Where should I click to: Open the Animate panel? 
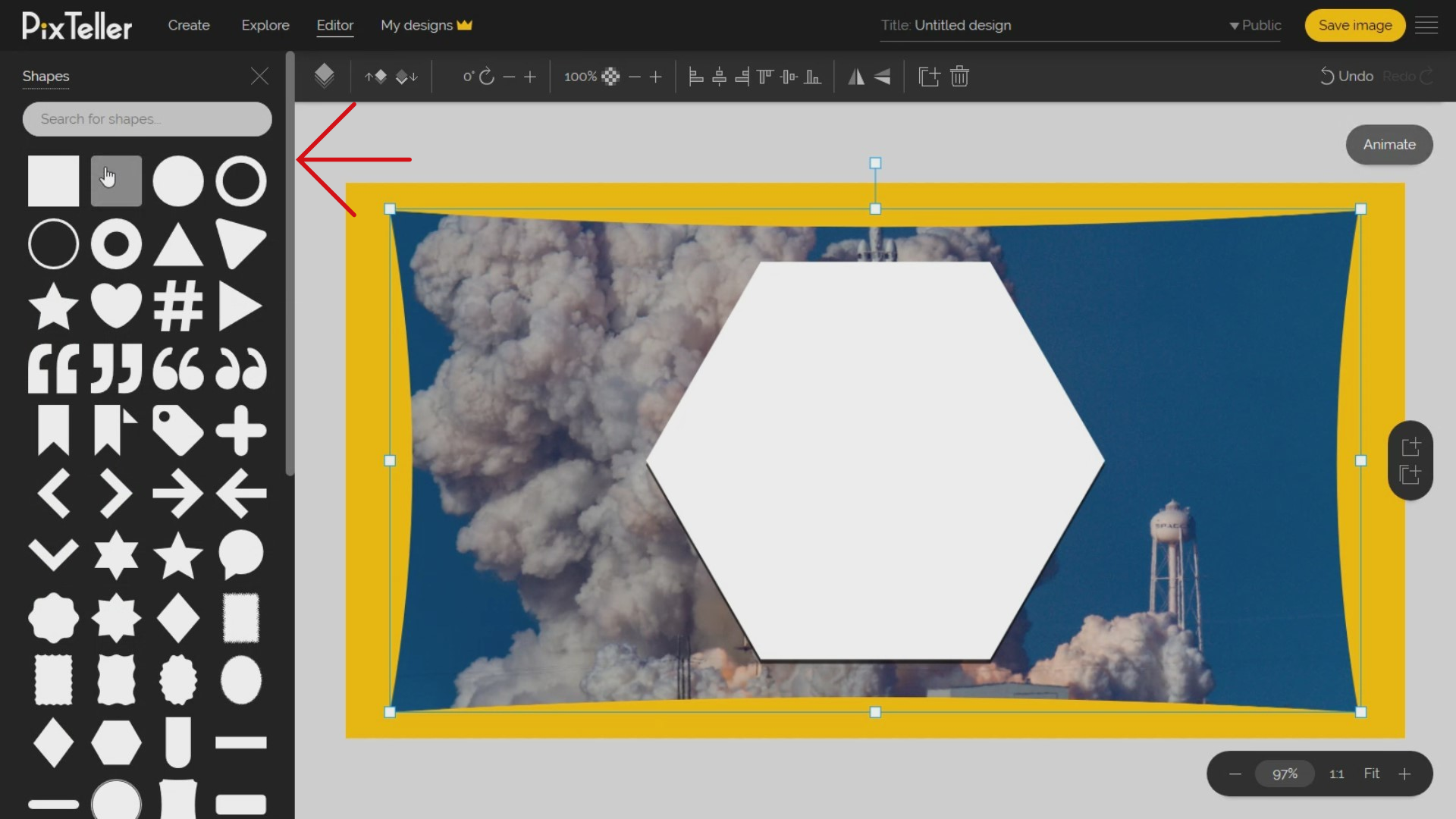[x=1389, y=144]
